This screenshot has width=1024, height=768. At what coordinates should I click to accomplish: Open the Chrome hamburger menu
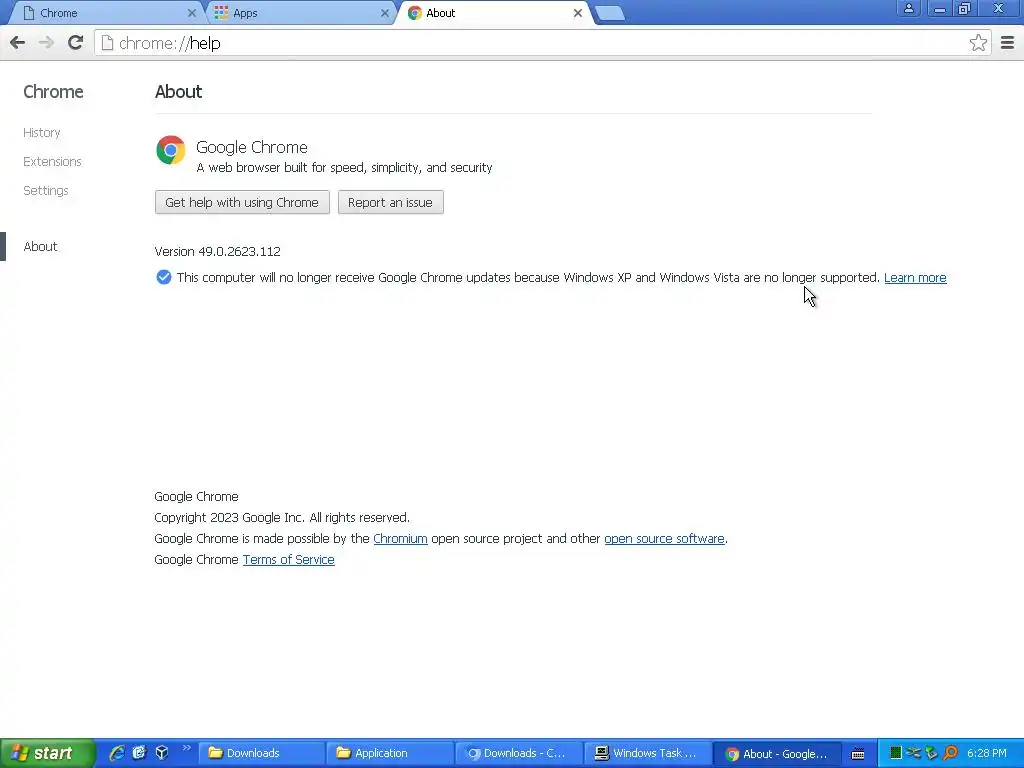tap(1007, 43)
